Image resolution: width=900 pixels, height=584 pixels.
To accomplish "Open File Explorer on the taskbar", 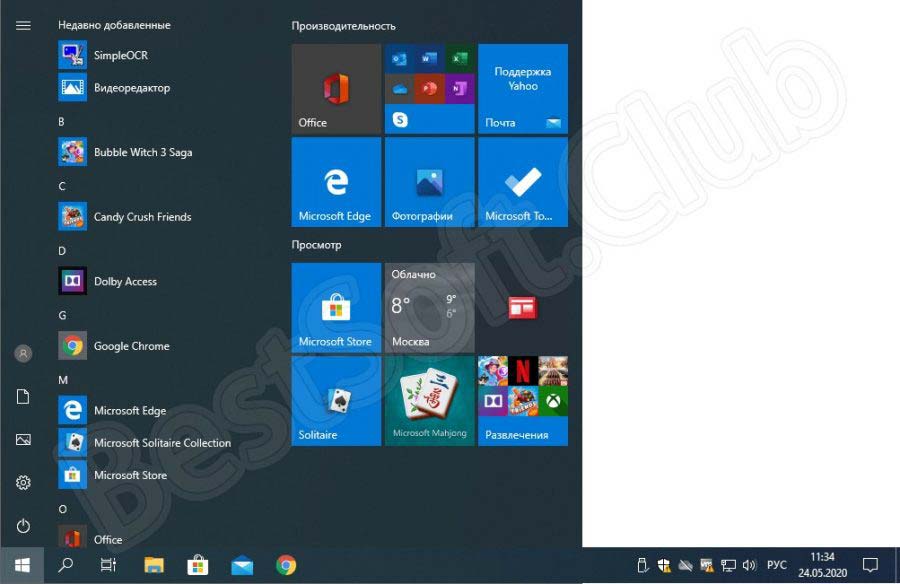I will [153, 566].
